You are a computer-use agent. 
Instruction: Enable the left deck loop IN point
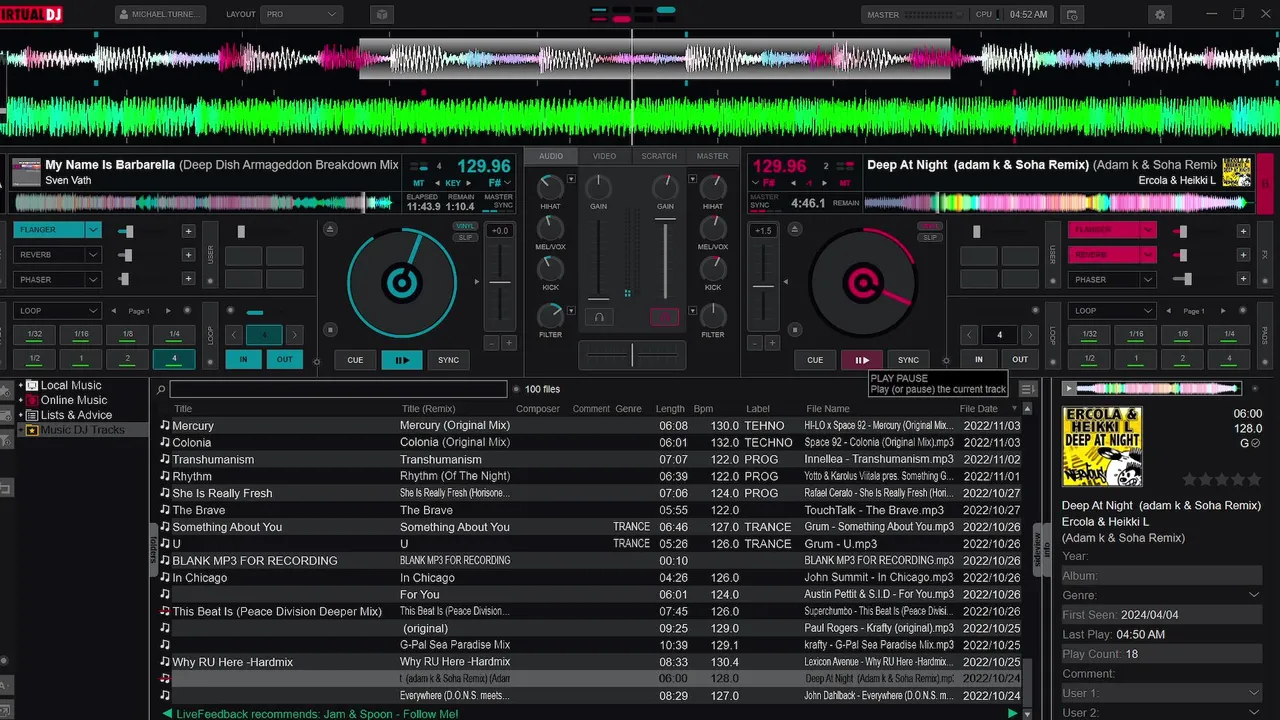coord(243,360)
